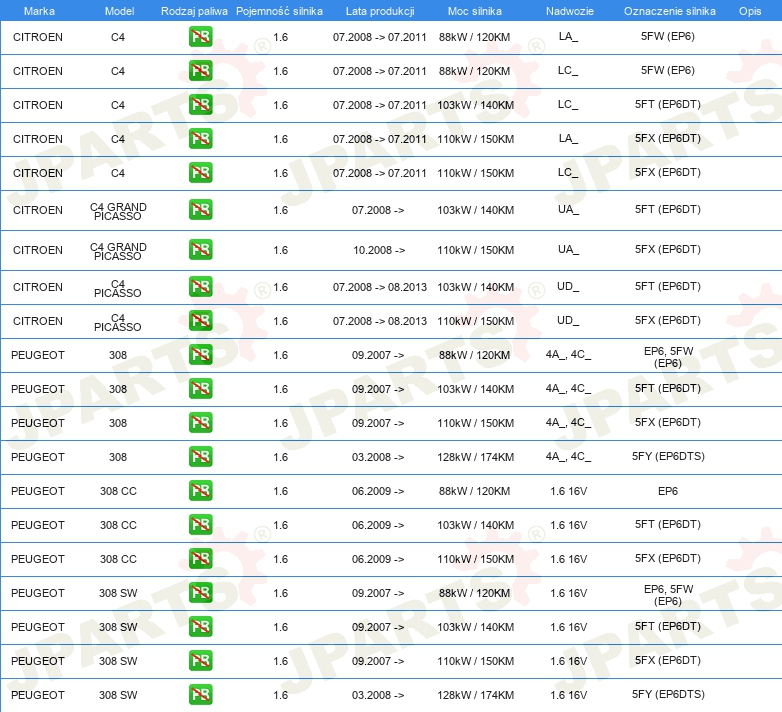Click the Pojemność silnika column header
The image size is (782, 712).
[279, 11]
